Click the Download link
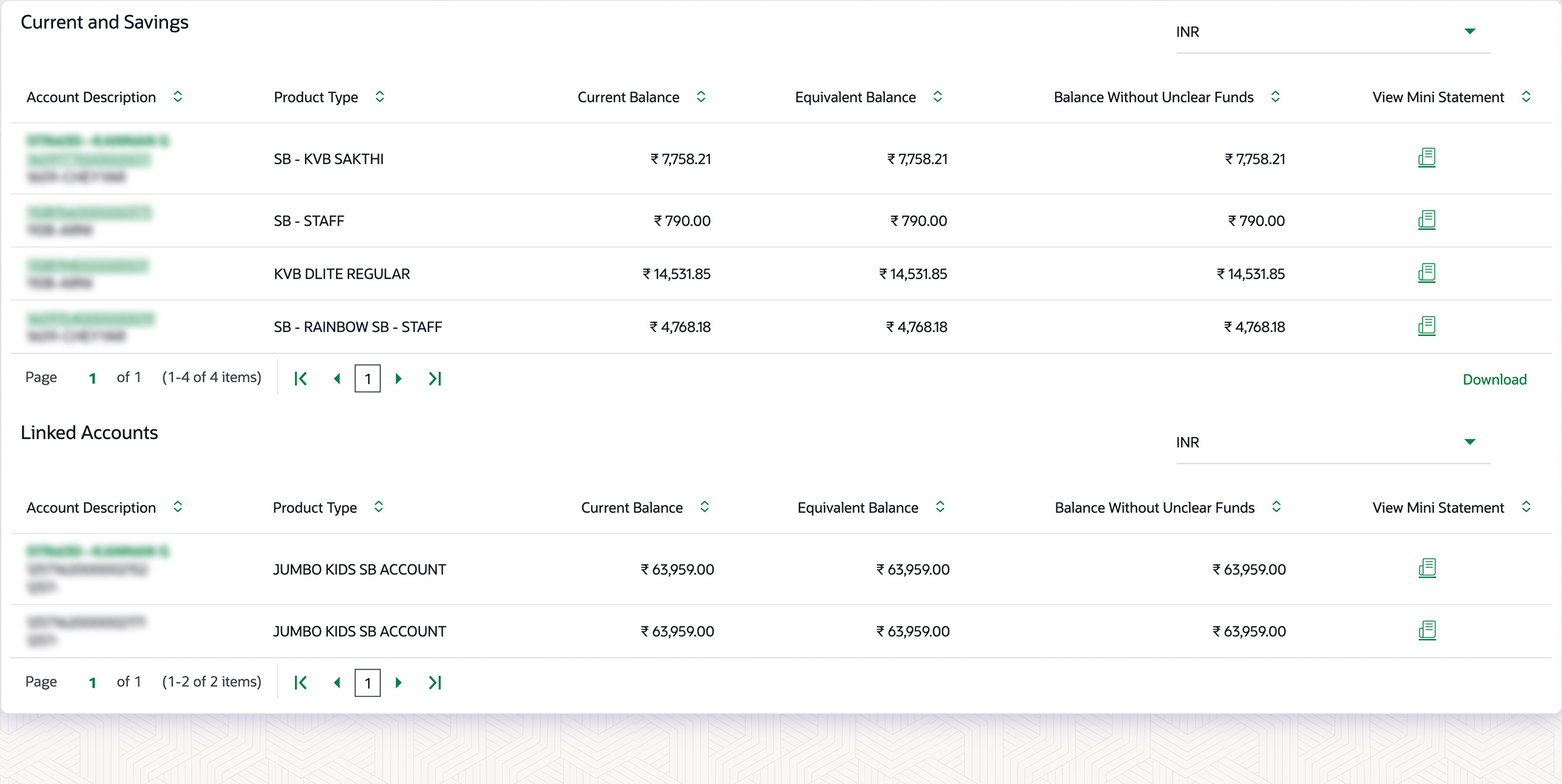The width and height of the screenshot is (1562, 784). 1494,379
